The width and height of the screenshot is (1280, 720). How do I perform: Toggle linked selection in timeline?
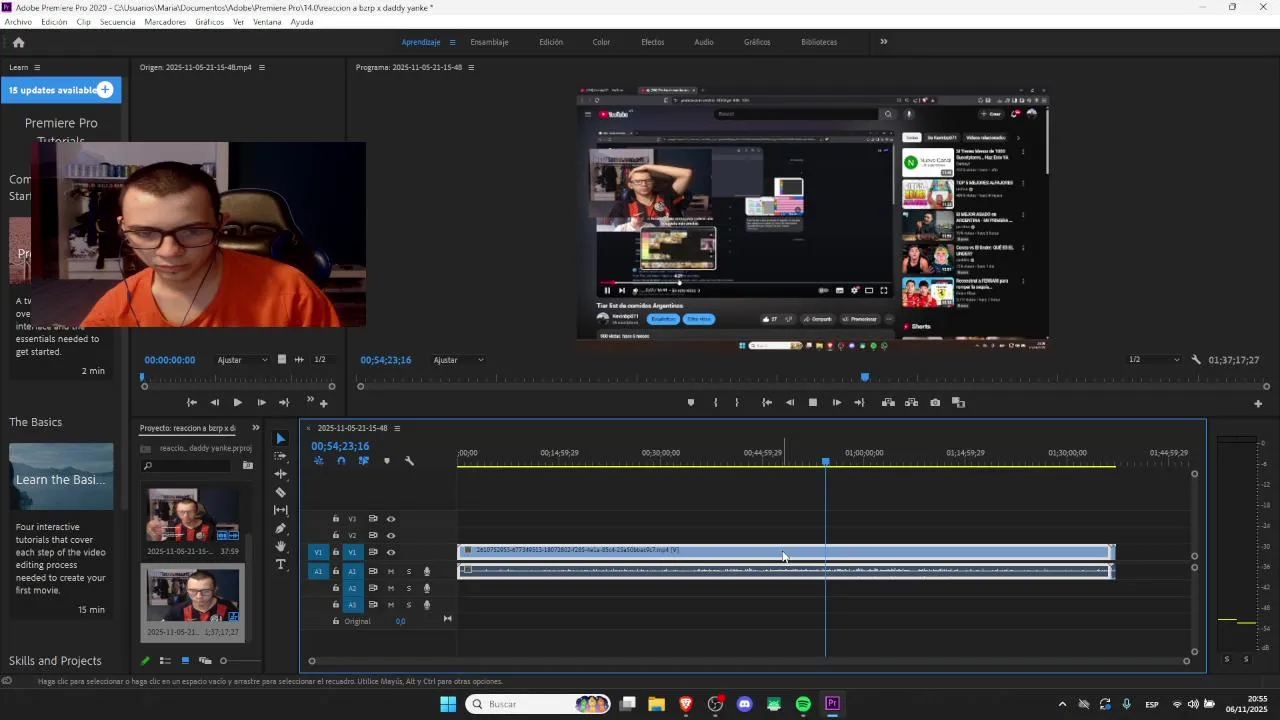point(363,461)
